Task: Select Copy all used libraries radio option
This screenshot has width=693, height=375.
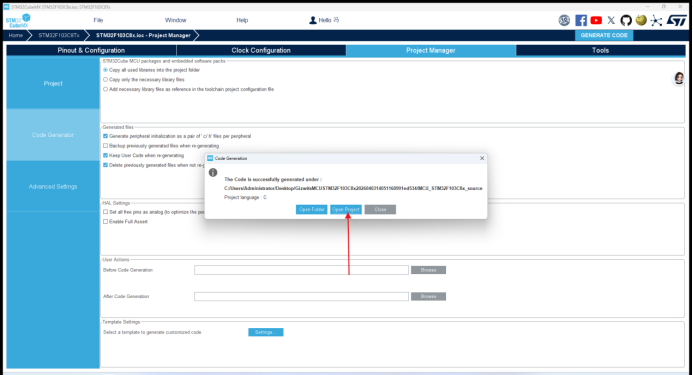Action: point(105,70)
